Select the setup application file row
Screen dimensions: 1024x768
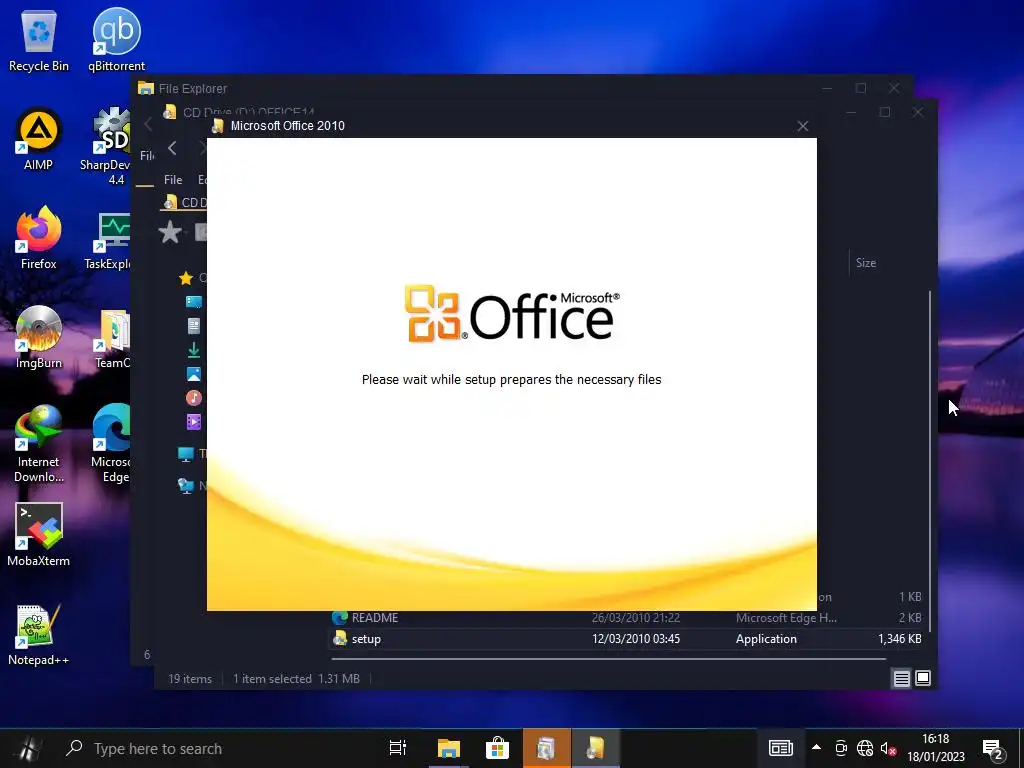coord(626,639)
